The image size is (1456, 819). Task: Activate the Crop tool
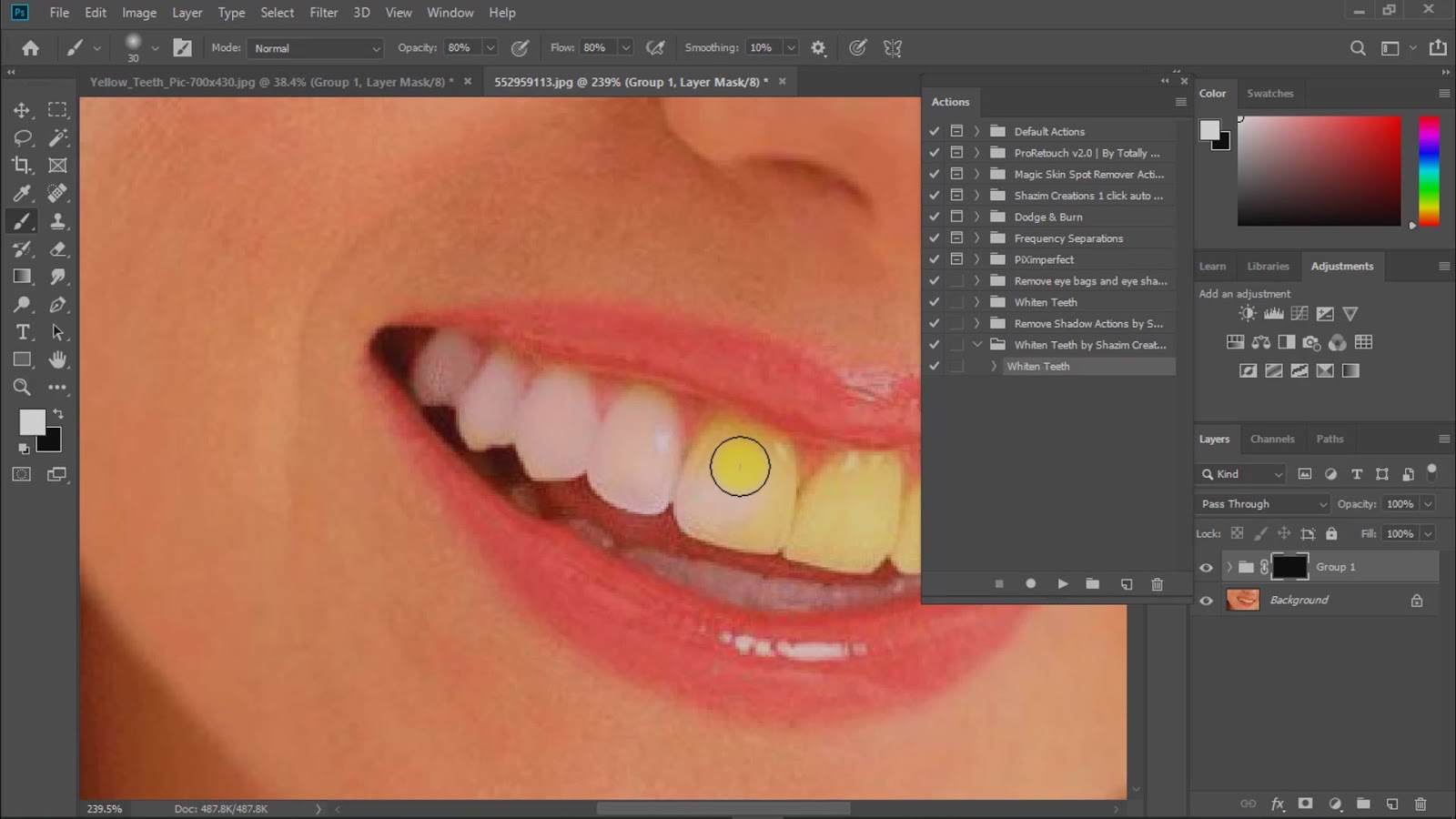pyautogui.click(x=22, y=165)
